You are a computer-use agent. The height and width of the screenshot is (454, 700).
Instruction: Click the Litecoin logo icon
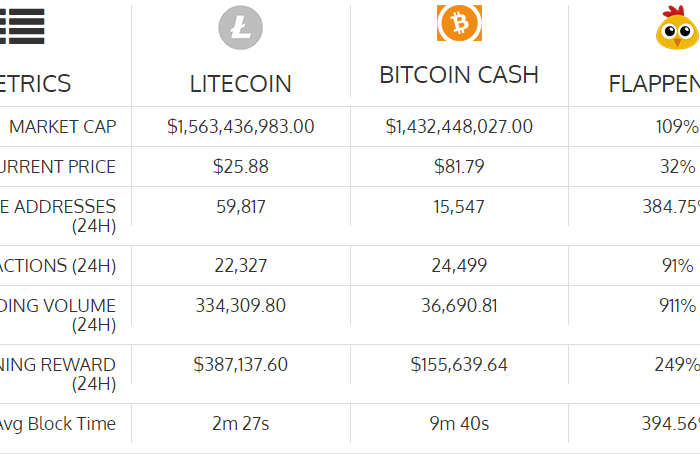[241, 28]
